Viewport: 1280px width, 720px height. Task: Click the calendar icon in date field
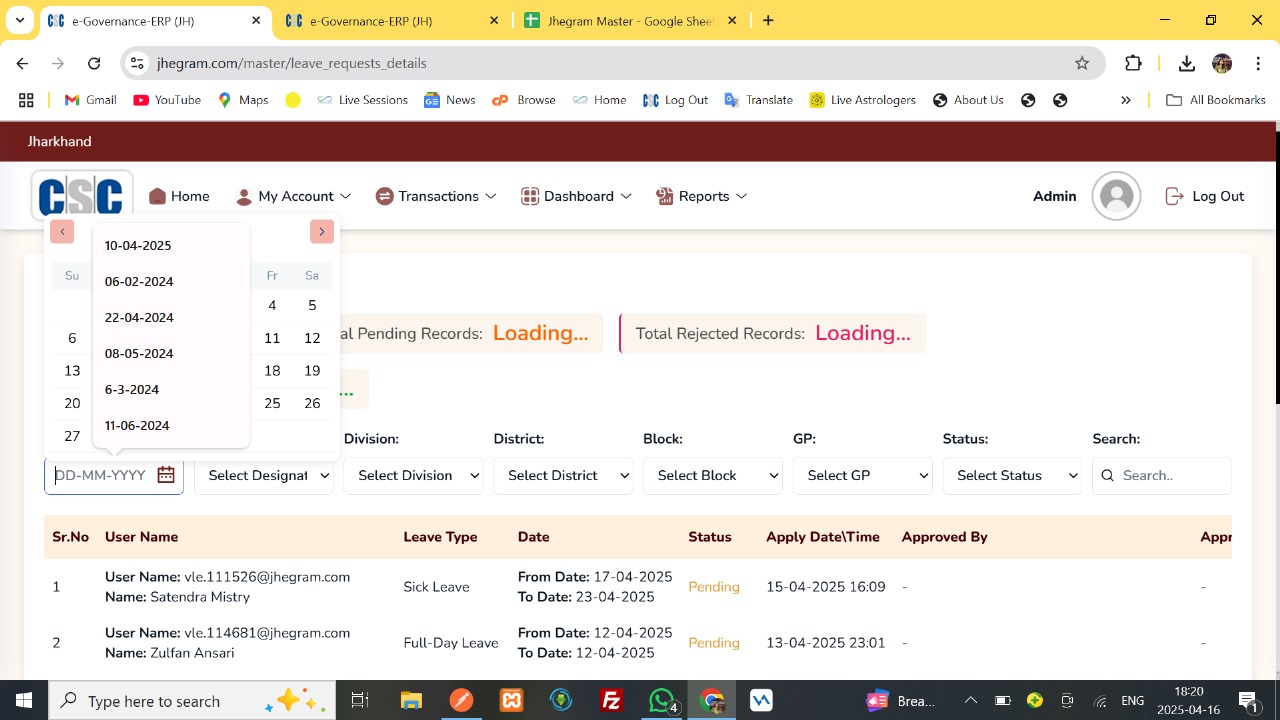166,475
